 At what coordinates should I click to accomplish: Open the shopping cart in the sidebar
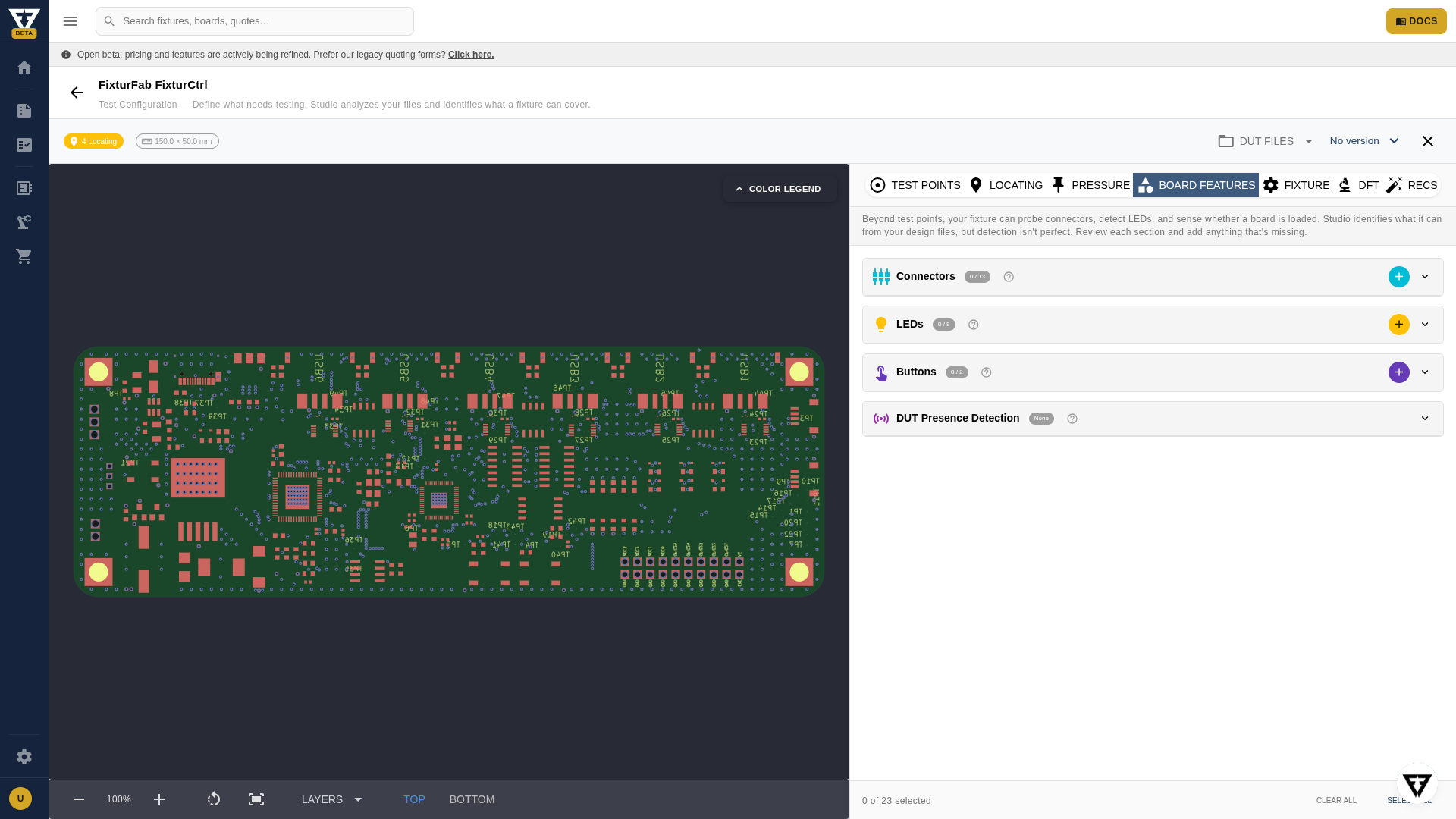click(24, 256)
